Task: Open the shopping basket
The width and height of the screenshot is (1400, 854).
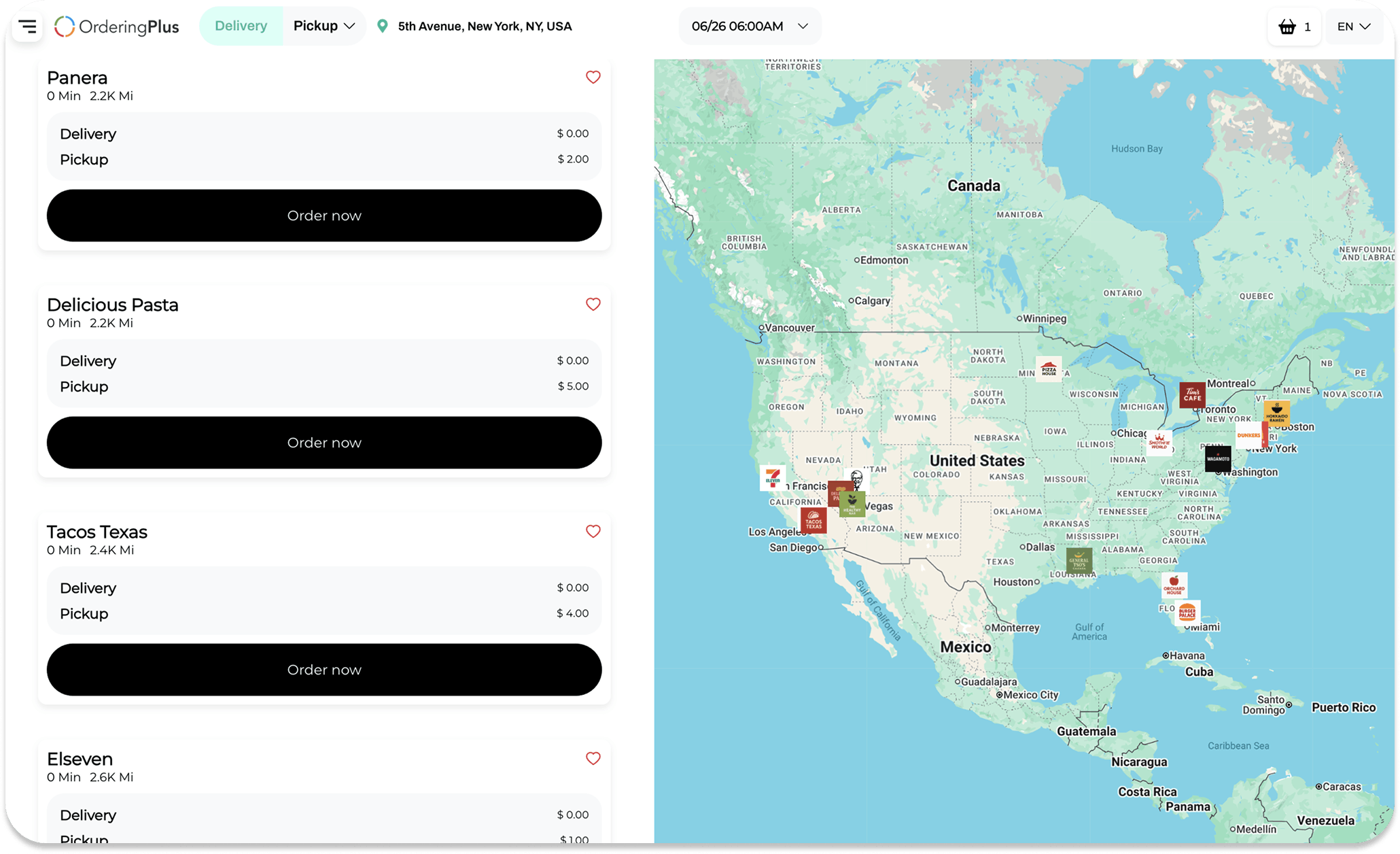Action: (x=1293, y=27)
